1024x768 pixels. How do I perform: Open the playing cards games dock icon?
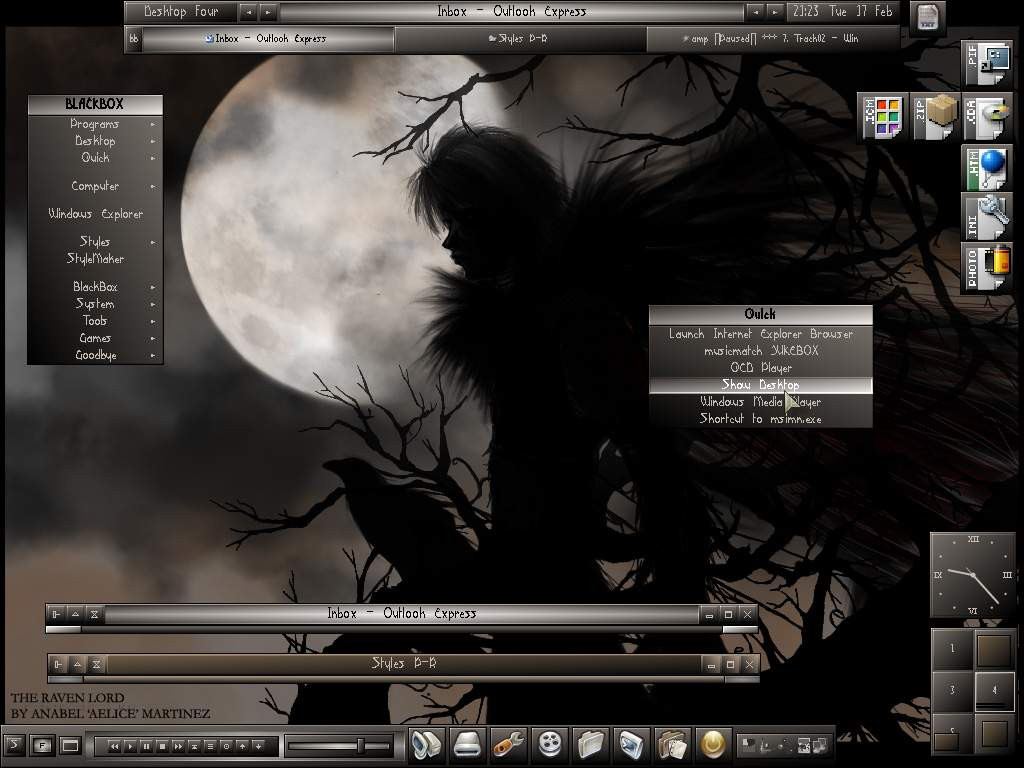pos(673,744)
